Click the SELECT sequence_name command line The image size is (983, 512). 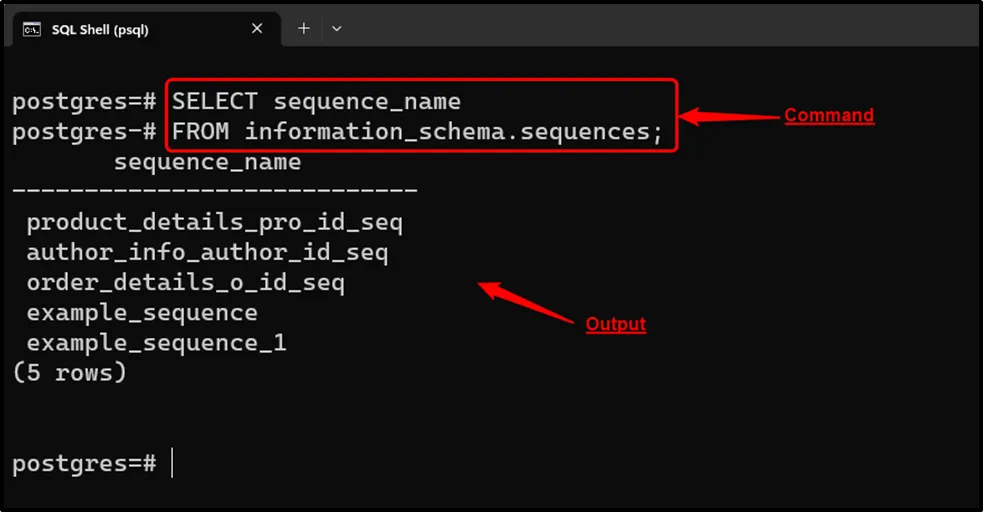pos(316,101)
